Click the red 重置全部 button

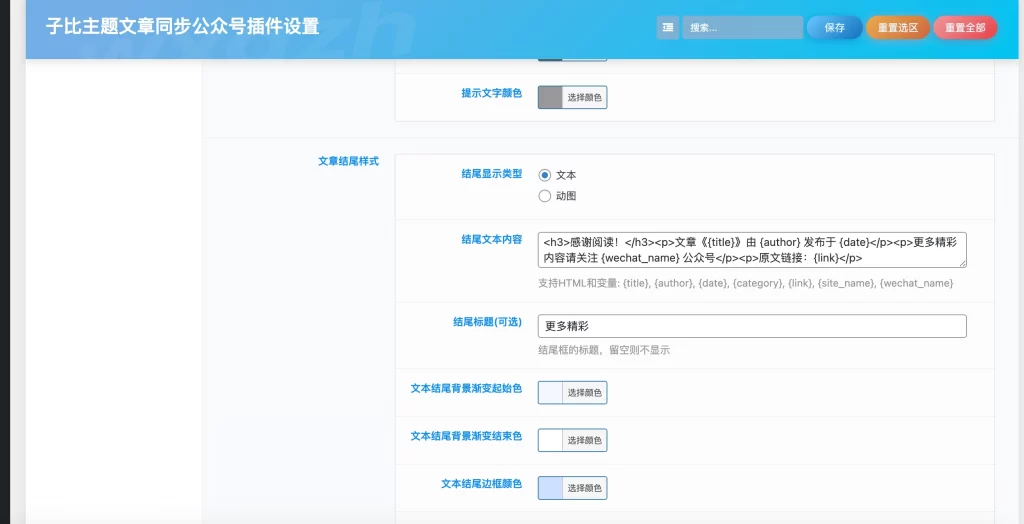click(x=965, y=28)
